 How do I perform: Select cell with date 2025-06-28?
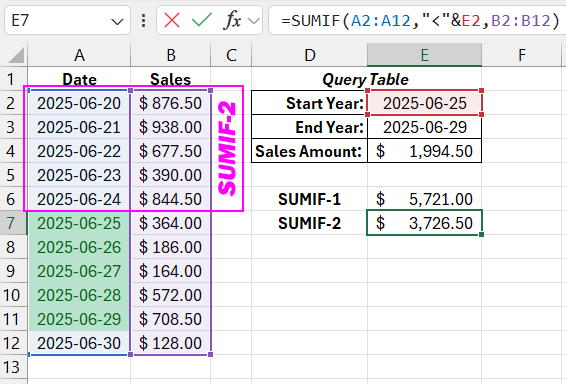(x=79, y=295)
